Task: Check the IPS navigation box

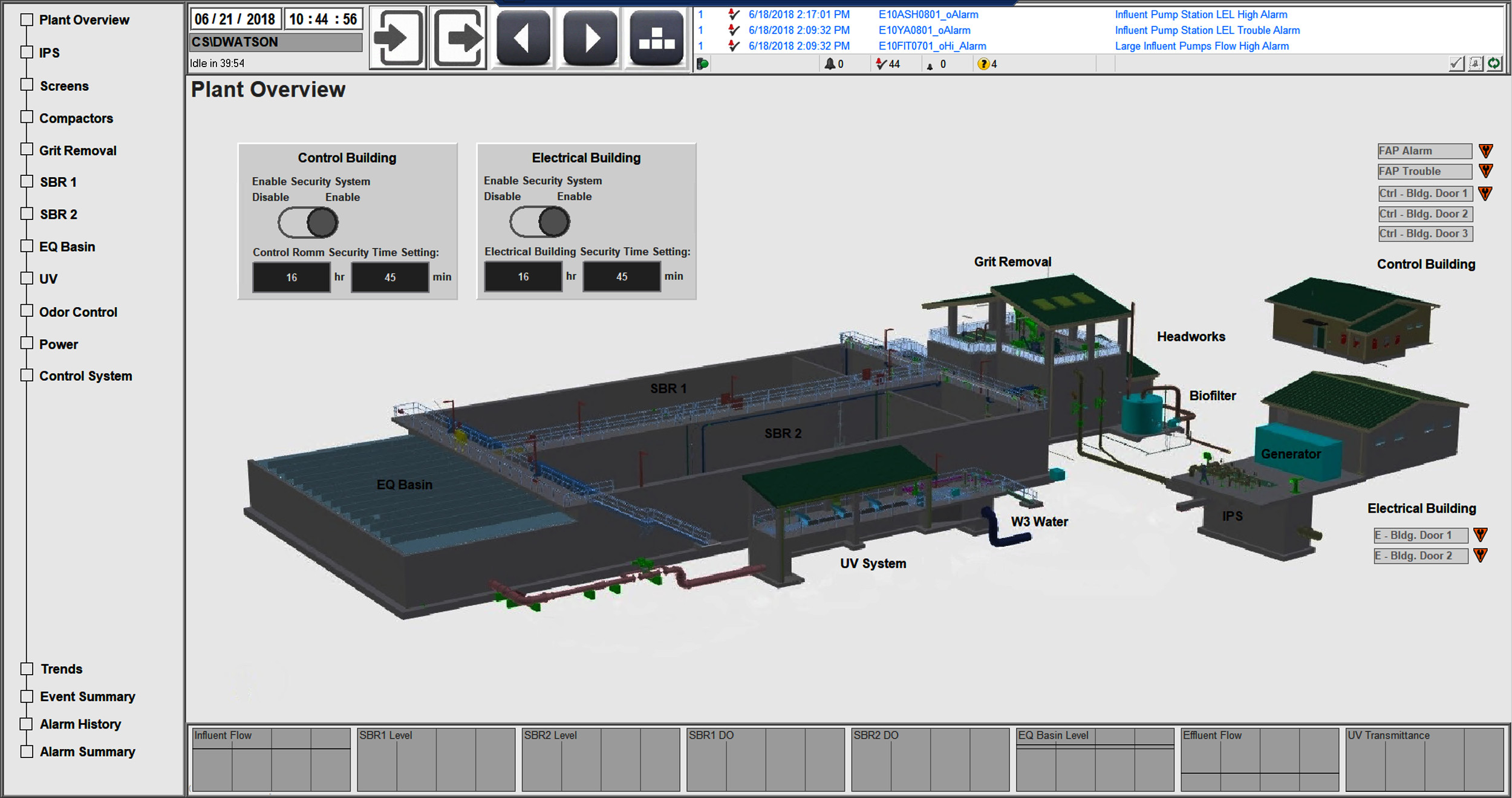Action: tap(27, 52)
